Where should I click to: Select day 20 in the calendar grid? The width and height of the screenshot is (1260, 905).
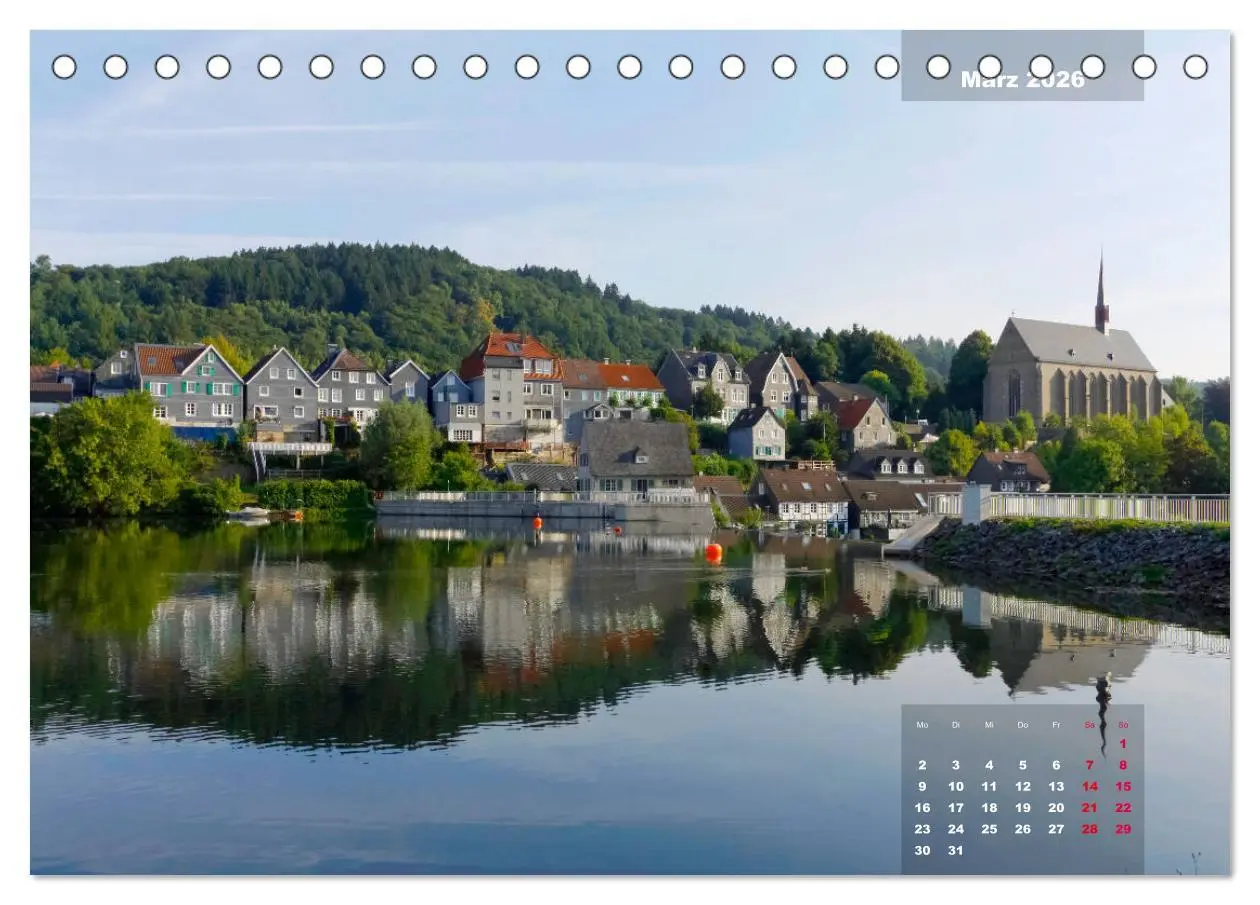(1056, 808)
